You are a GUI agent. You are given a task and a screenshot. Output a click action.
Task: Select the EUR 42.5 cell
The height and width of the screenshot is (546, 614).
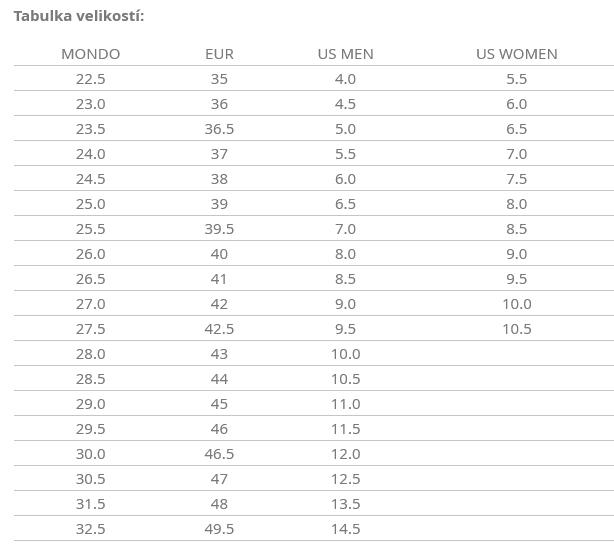click(x=219, y=329)
